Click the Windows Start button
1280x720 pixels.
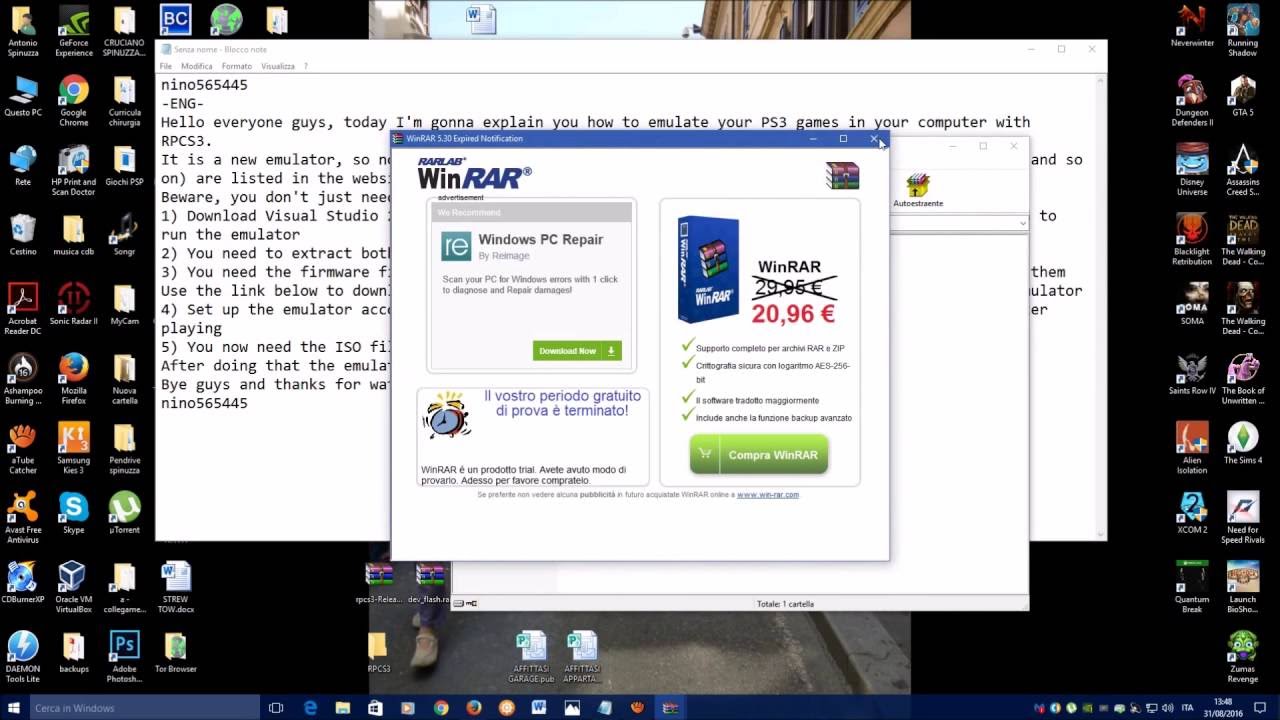tap(12, 708)
